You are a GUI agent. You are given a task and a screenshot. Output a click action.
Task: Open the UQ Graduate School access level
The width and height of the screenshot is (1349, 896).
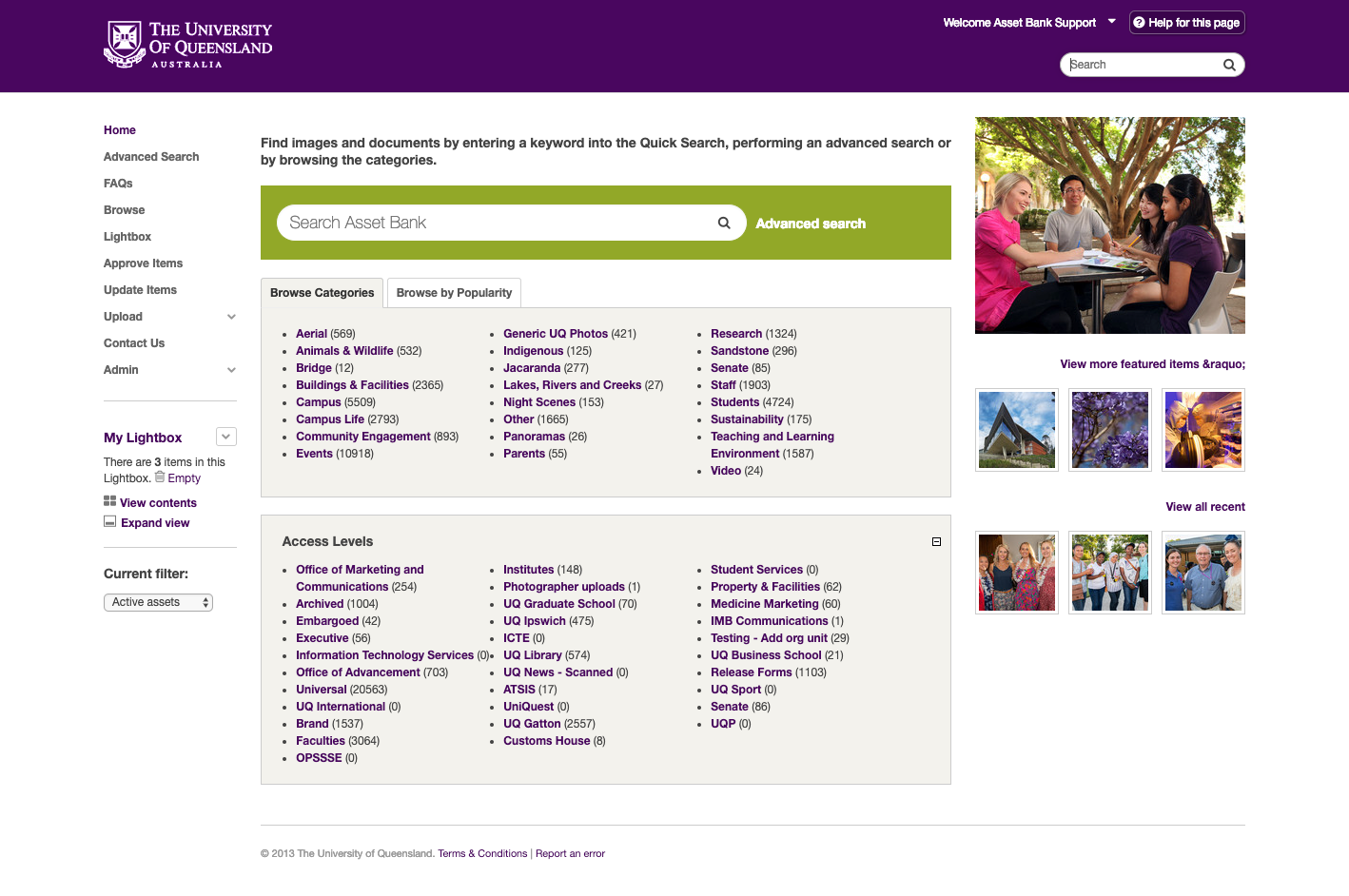coord(559,604)
